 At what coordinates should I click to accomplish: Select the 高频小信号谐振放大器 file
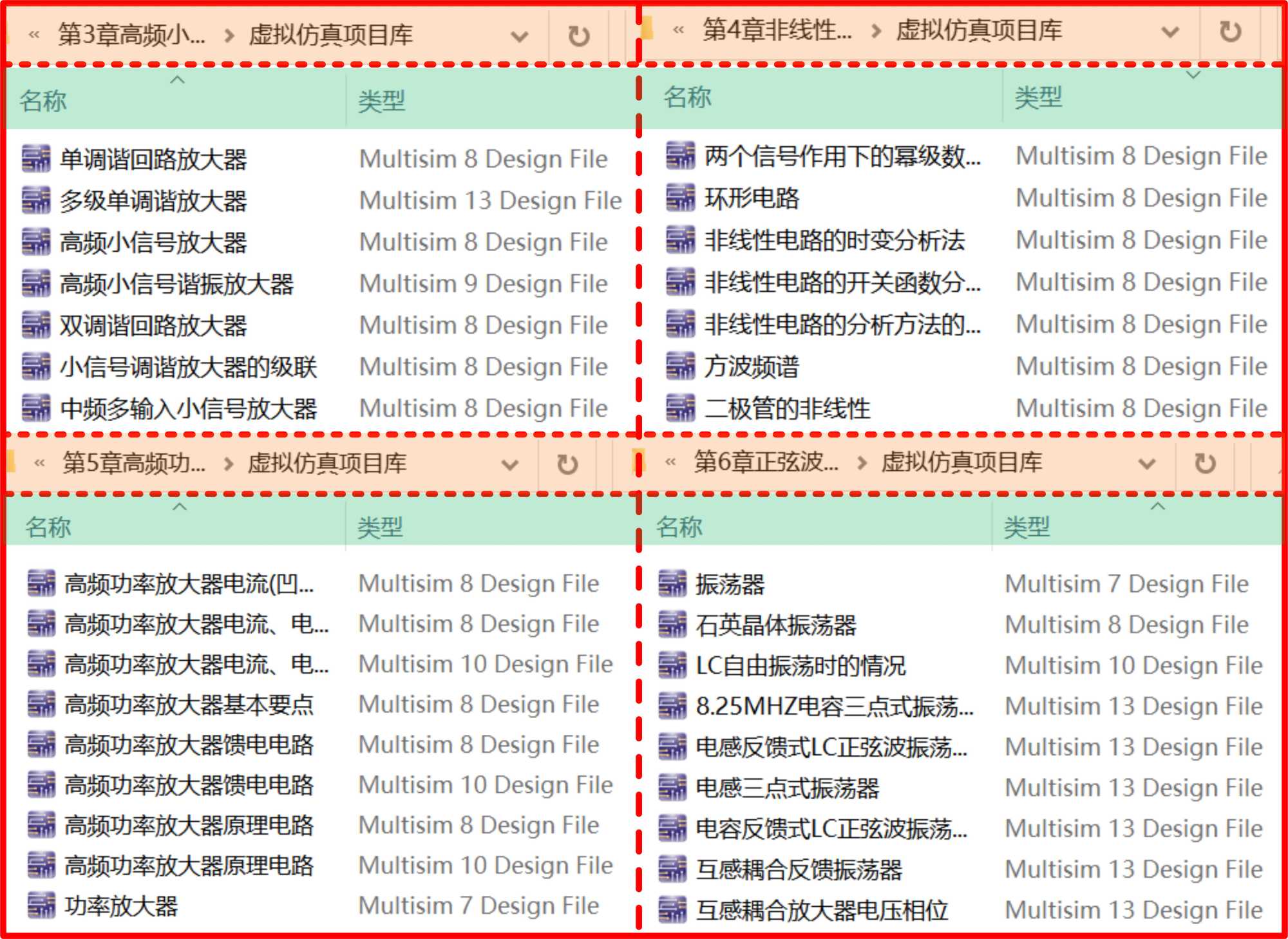coord(176,284)
